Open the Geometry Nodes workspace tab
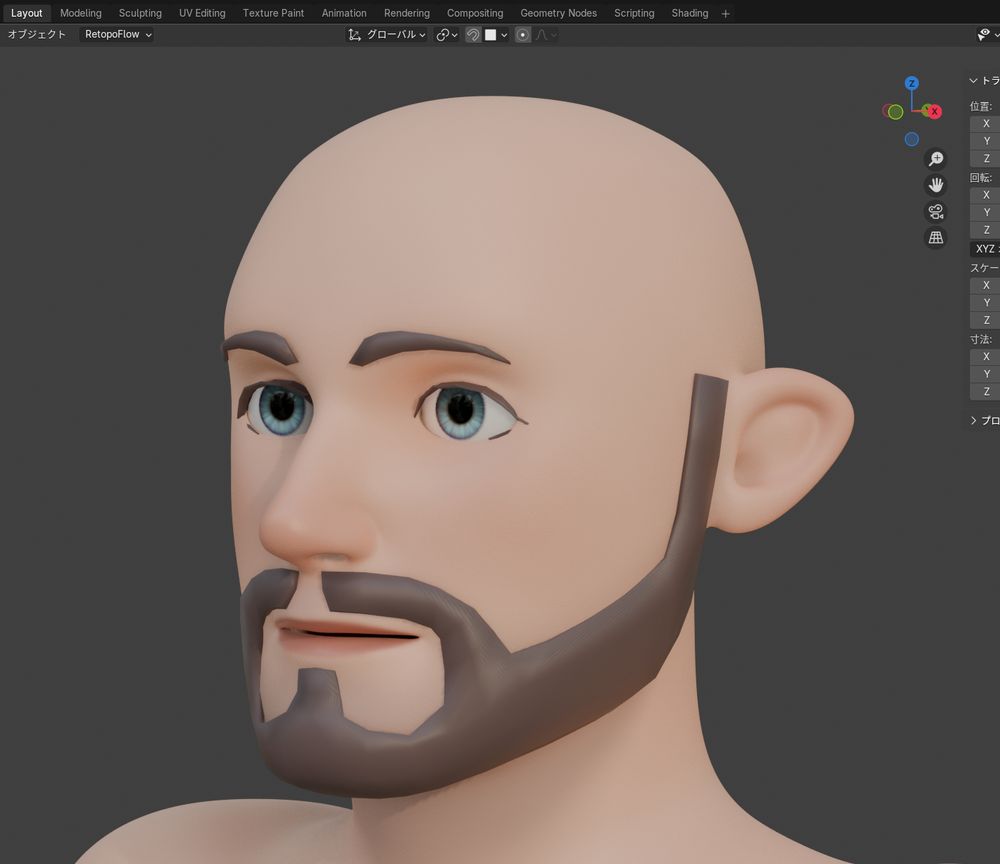The height and width of the screenshot is (864, 1000). pos(558,13)
